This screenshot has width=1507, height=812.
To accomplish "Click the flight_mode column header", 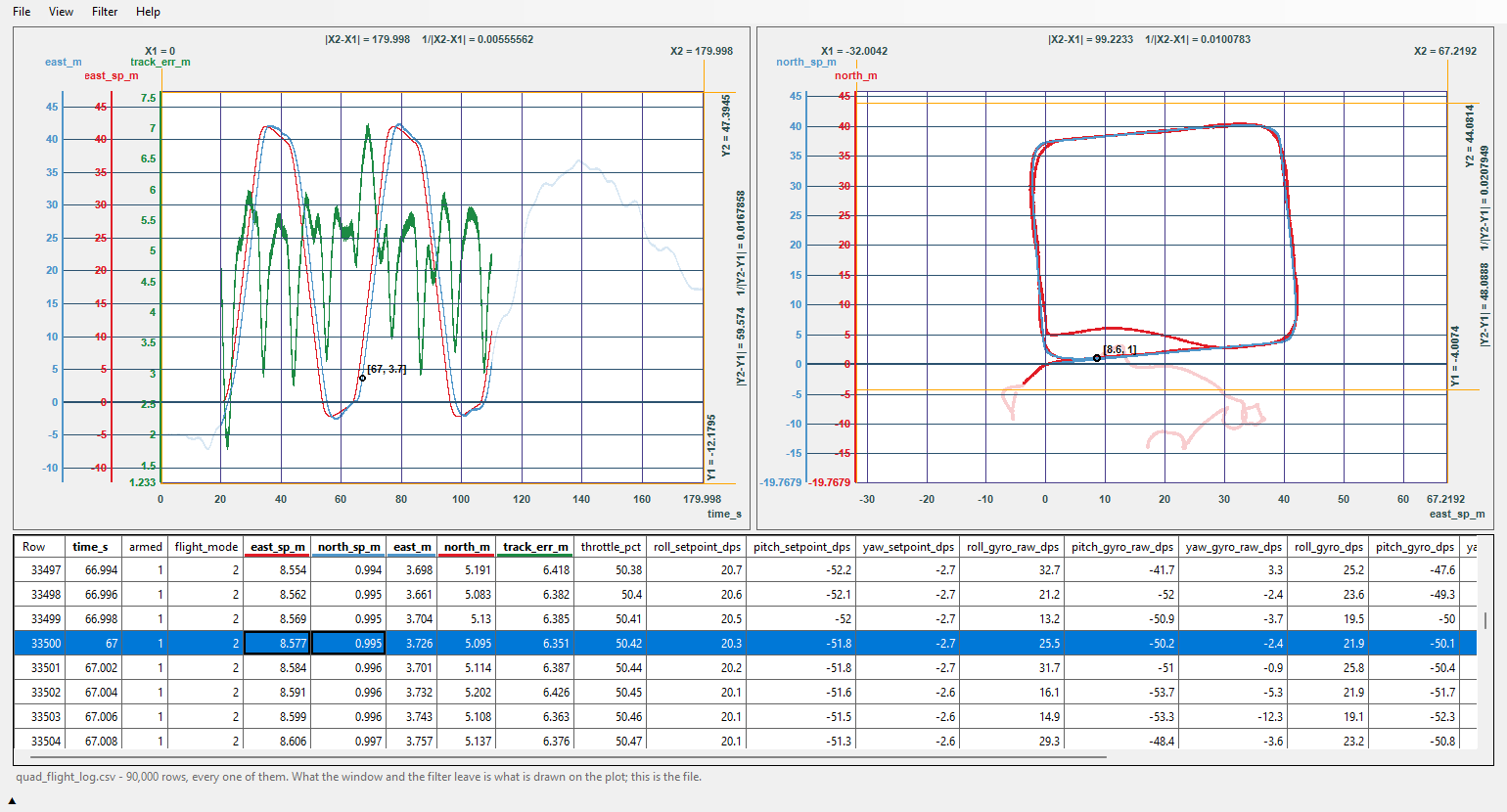I will [x=205, y=547].
